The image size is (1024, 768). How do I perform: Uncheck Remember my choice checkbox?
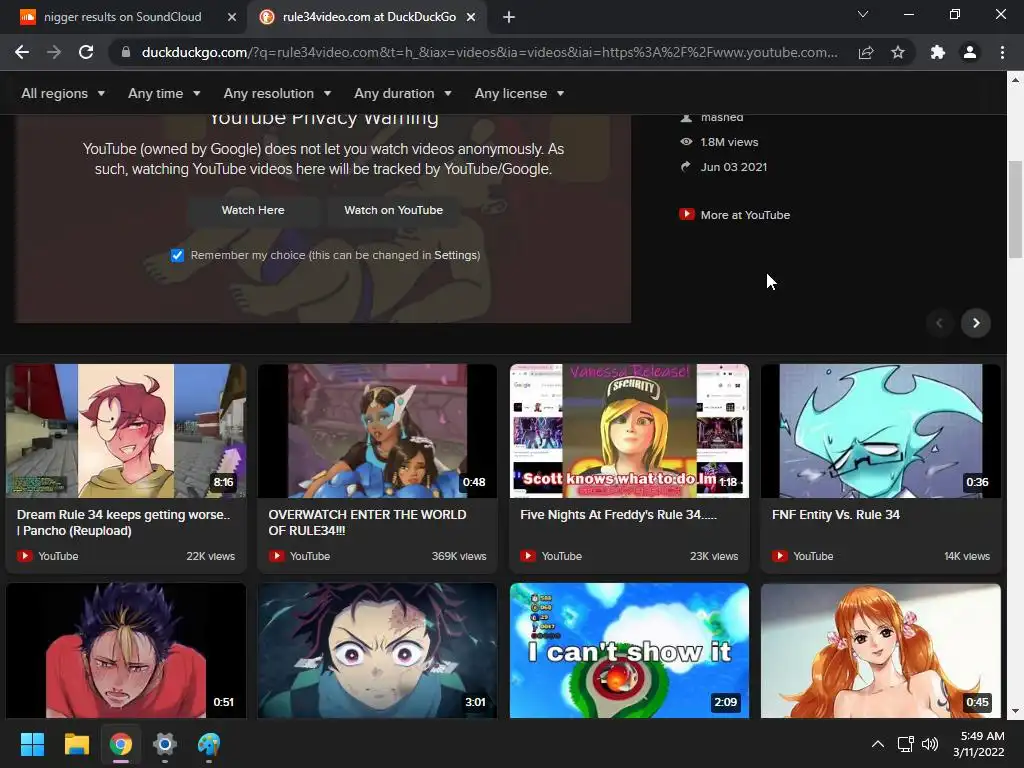point(177,255)
